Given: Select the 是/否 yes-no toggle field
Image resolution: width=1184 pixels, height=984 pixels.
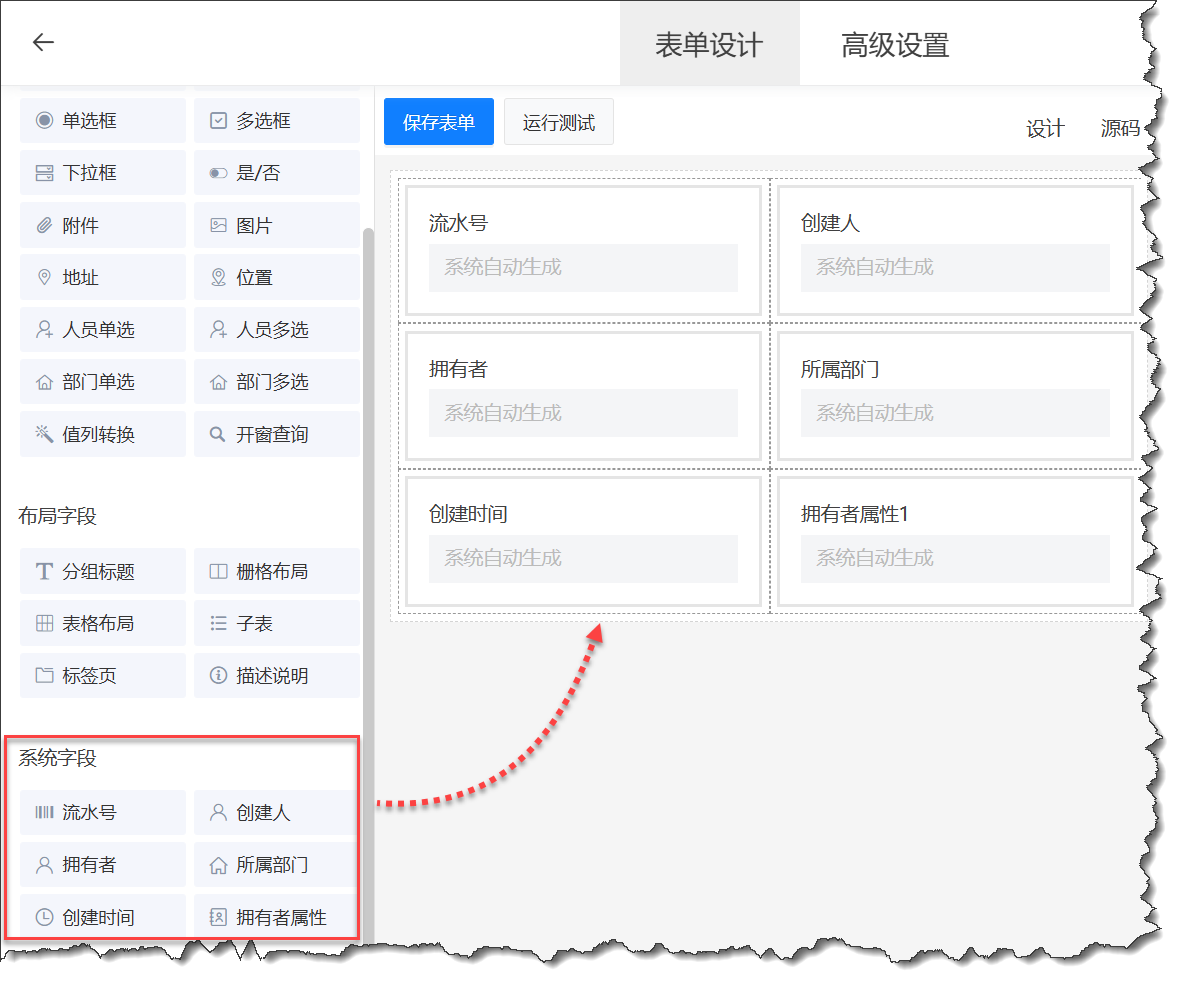Looking at the screenshot, I should coord(276,172).
